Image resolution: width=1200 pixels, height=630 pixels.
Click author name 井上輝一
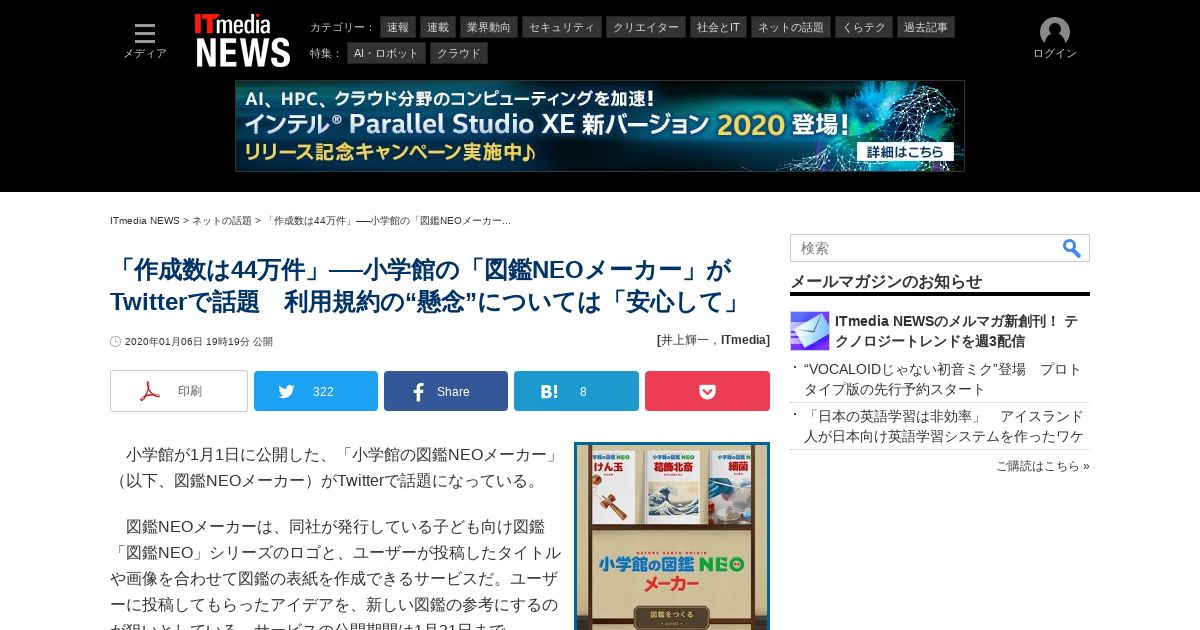(684, 340)
